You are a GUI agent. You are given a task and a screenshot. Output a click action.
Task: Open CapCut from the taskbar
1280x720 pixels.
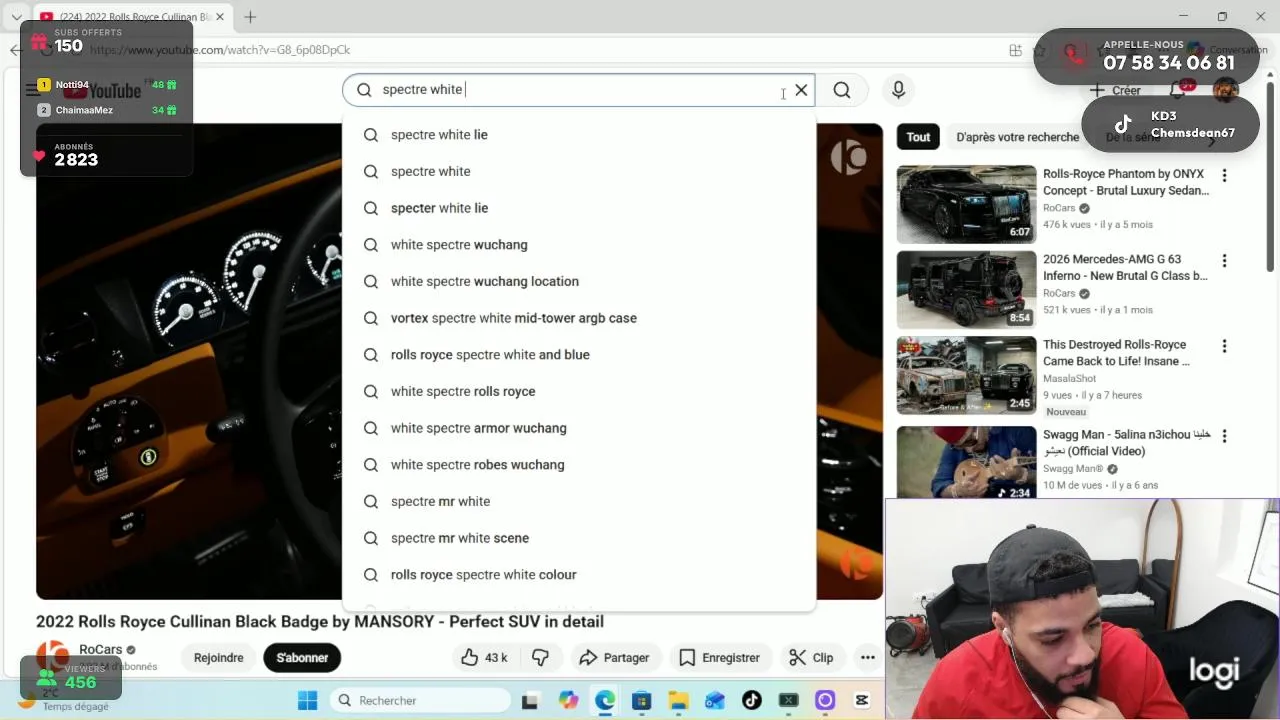tap(862, 700)
